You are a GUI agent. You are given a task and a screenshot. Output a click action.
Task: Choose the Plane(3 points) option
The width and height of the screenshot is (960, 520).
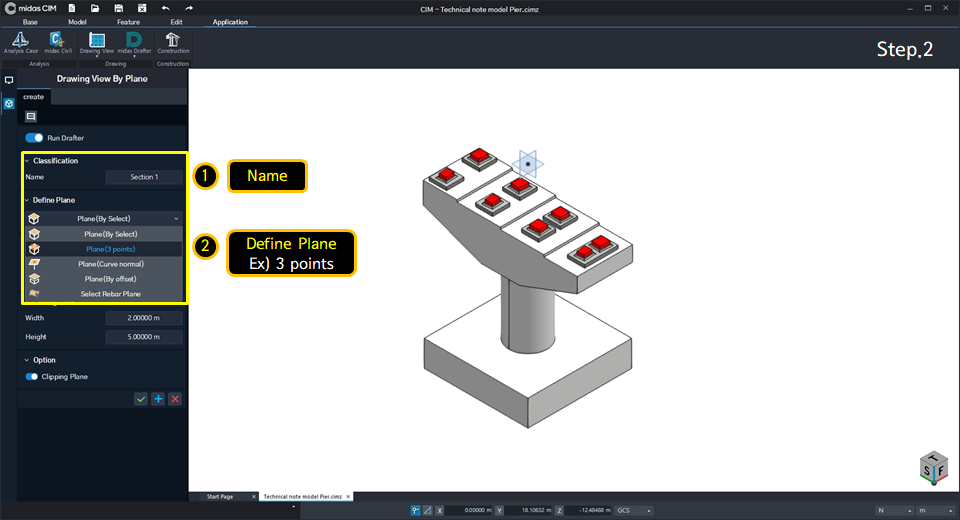104,249
